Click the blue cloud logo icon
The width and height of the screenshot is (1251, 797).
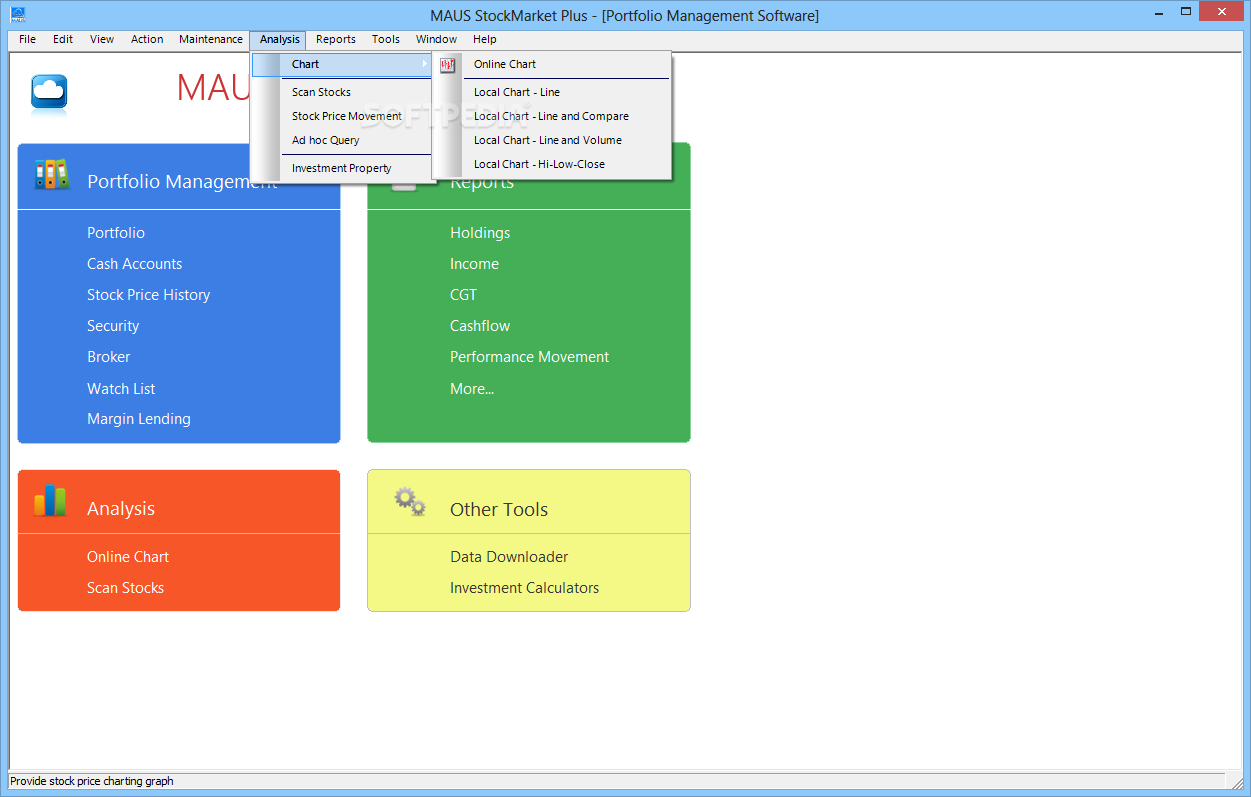pos(49,93)
